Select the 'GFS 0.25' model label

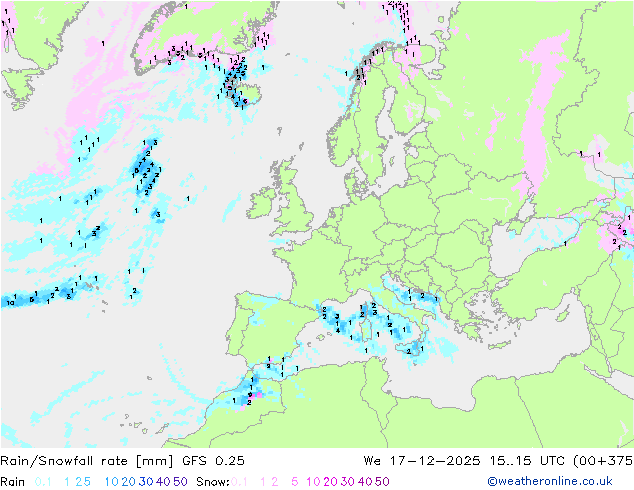213,461
